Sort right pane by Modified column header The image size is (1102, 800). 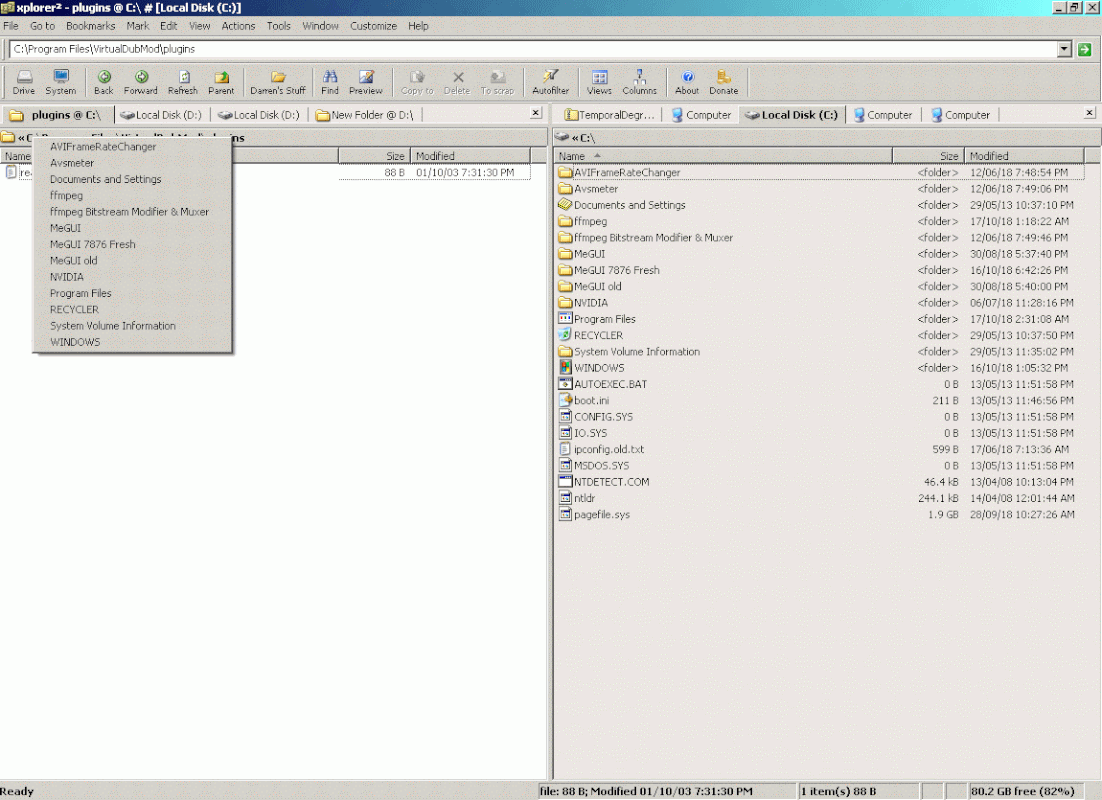(1025, 156)
